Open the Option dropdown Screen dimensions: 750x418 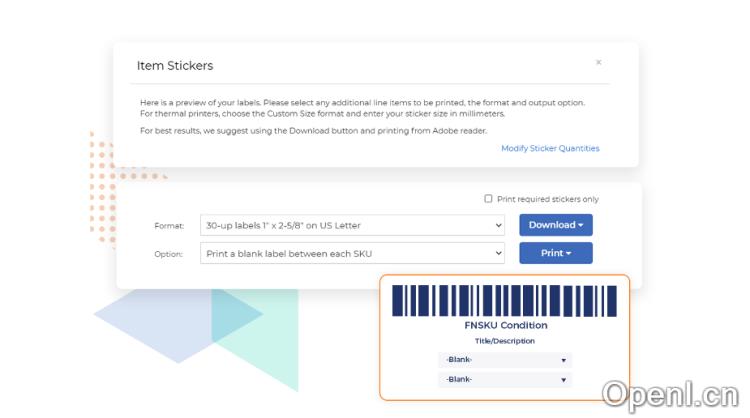[x=353, y=253]
